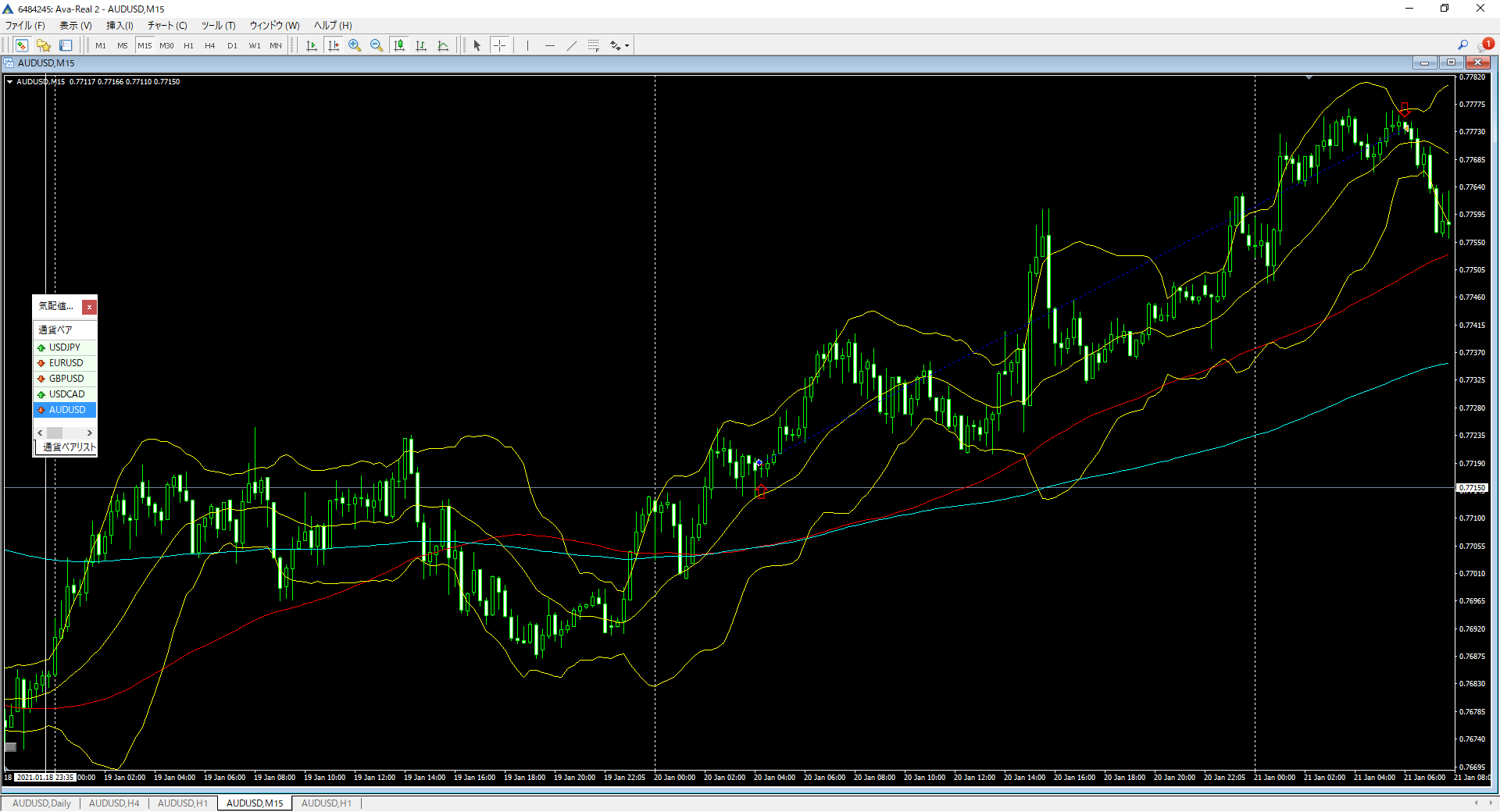Click the Market Watch horizontal scrollbar thumb

click(55, 433)
